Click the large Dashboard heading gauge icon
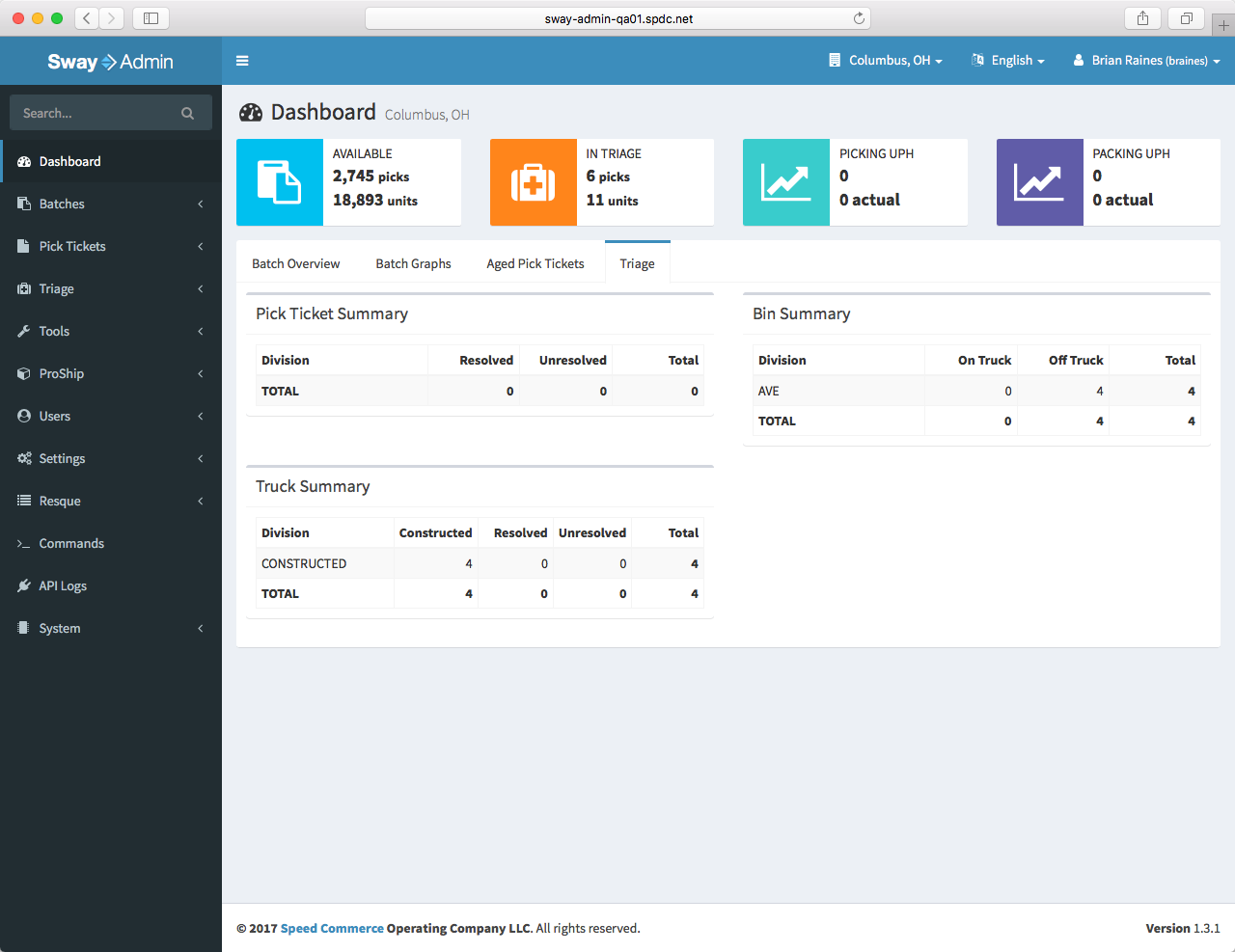 (x=251, y=113)
